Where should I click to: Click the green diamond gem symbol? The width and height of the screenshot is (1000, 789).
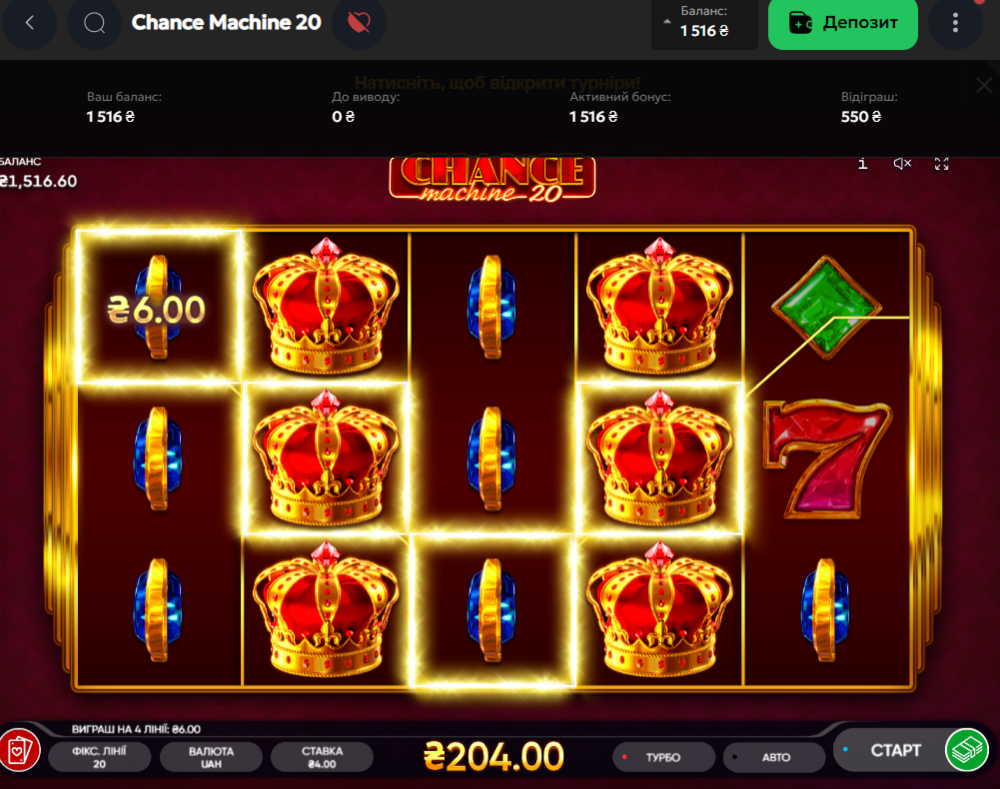(x=826, y=306)
